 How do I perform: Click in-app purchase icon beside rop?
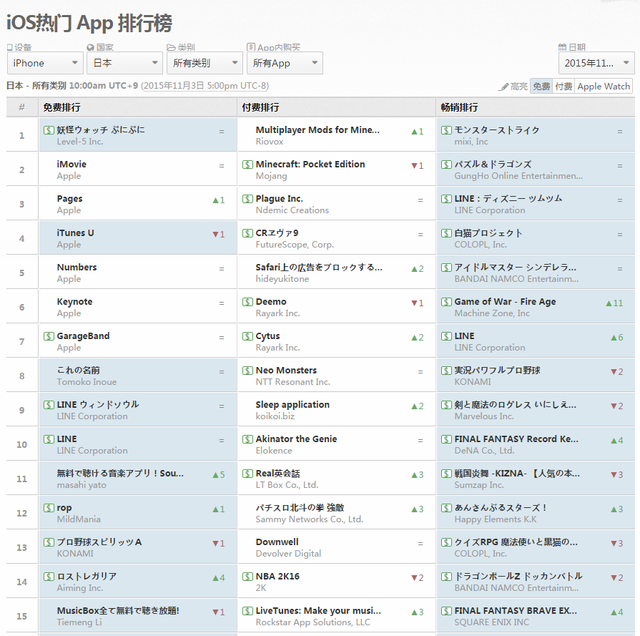click(49, 507)
